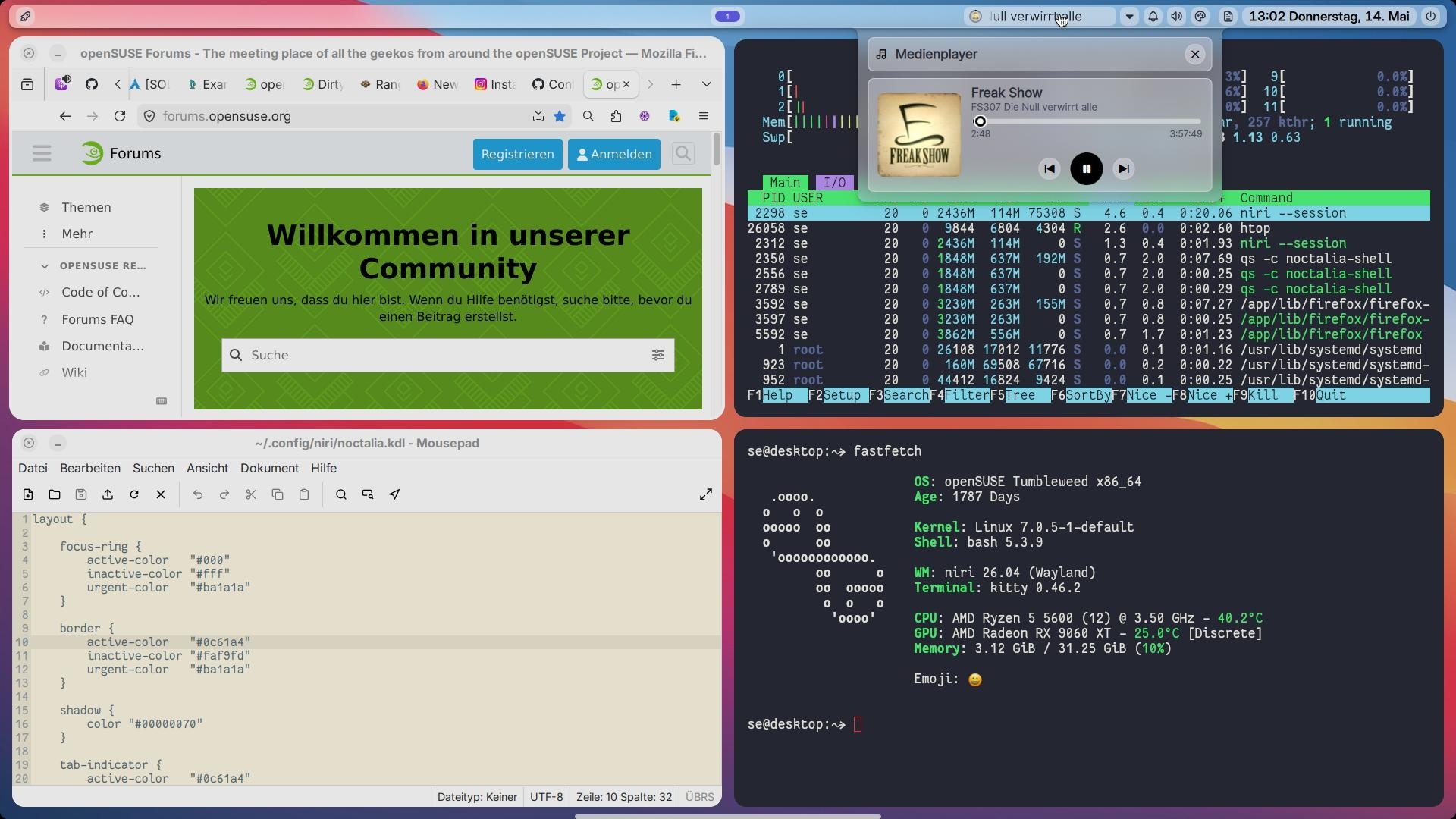Image resolution: width=1456 pixels, height=819 pixels.
Task: Click F5 Tree in htop
Action: pos(1020,395)
